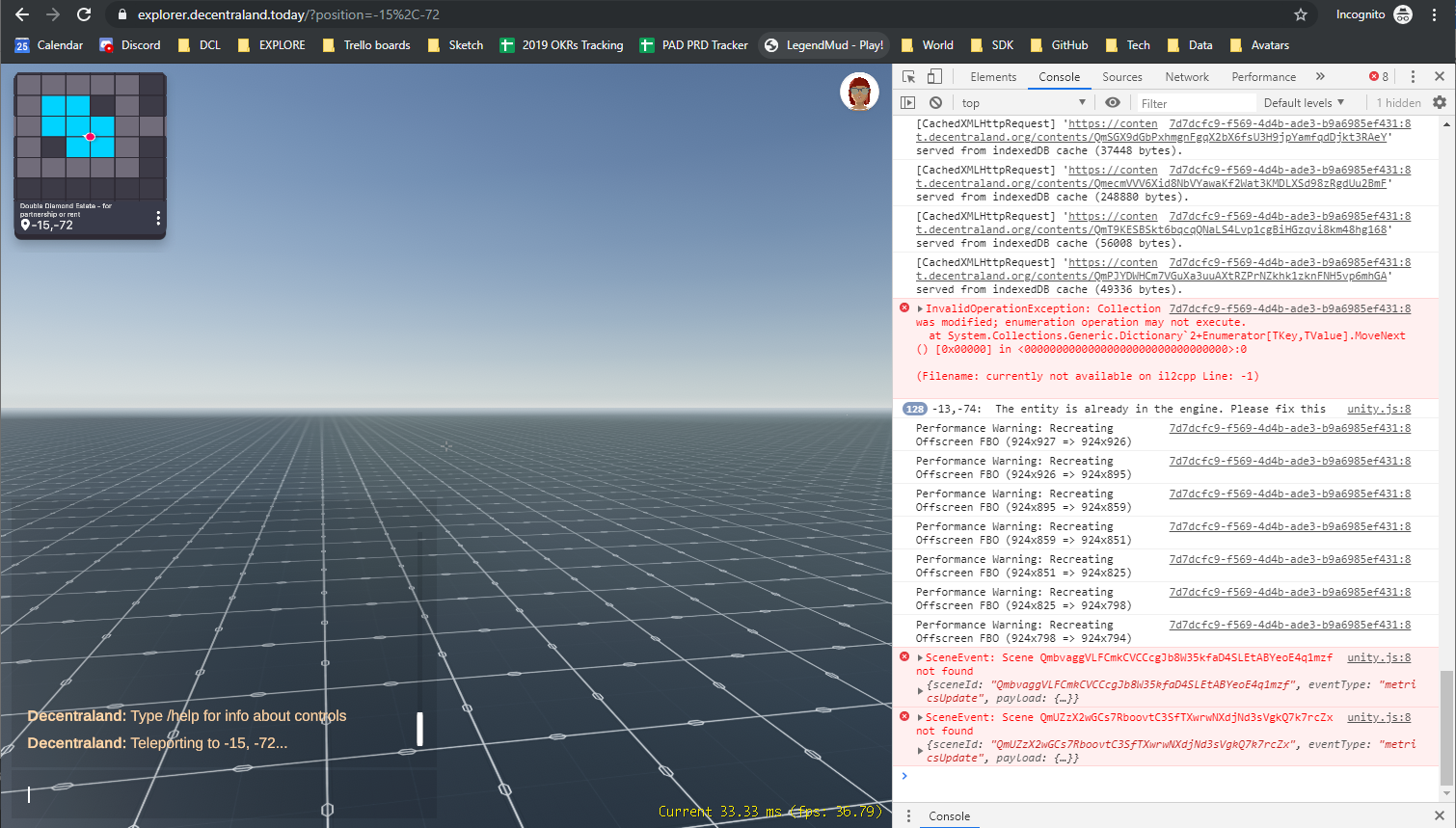Open DevTools settings gear
This screenshot has height=828, width=1456.
click(x=1440, y=102)
